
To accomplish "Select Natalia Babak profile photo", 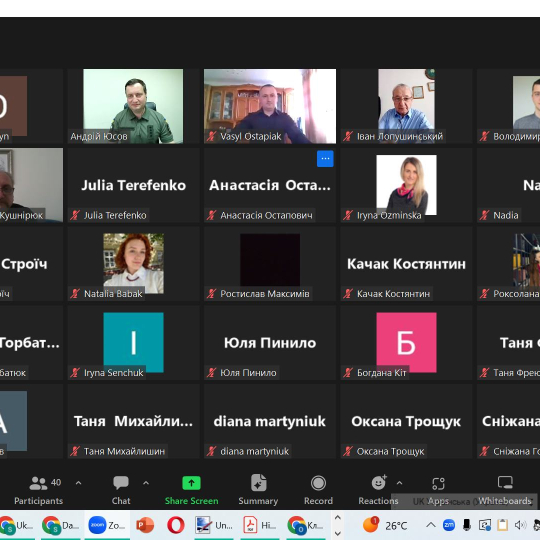I will (134, 263).
